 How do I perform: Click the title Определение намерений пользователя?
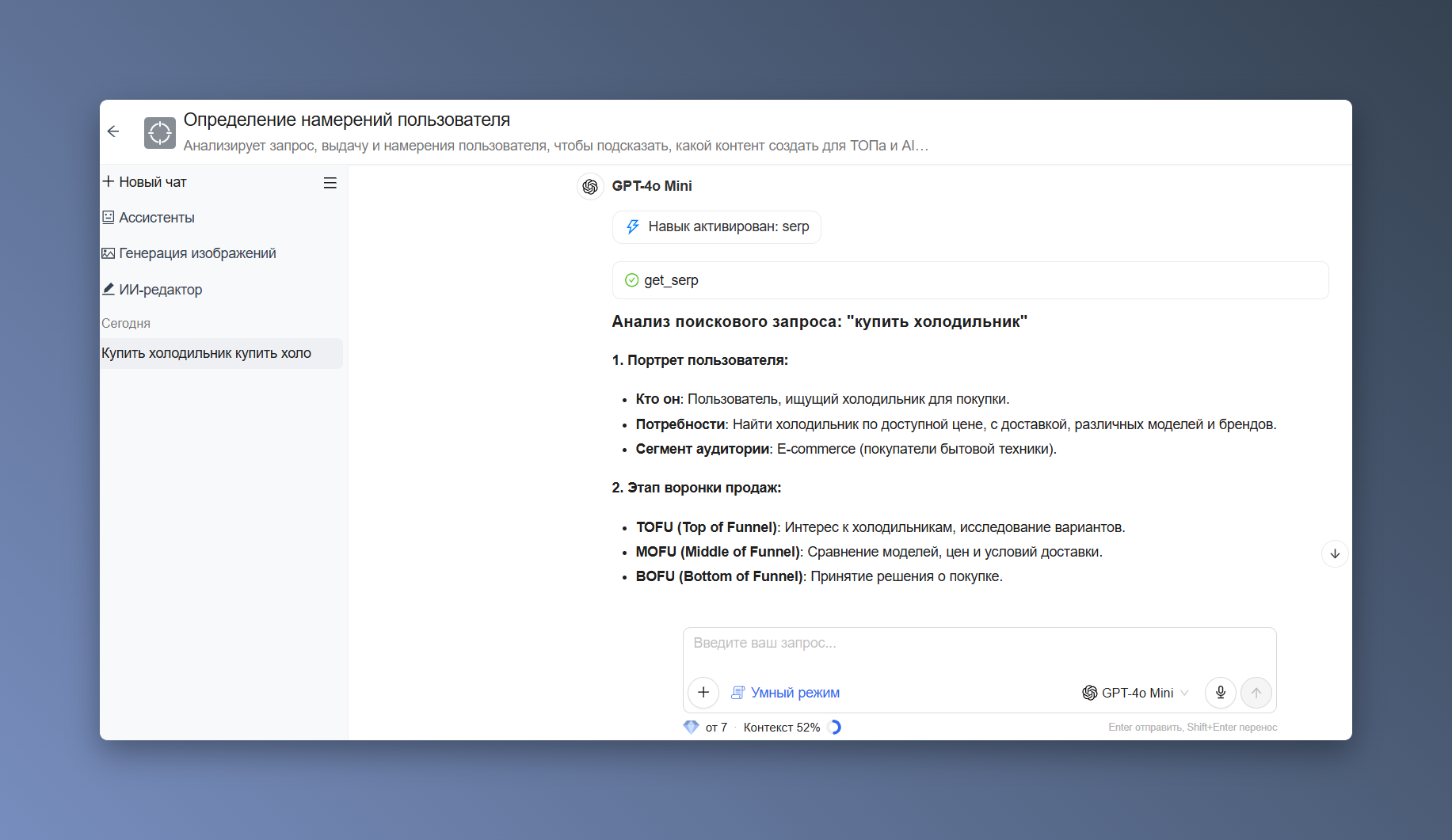click(347, 120)
